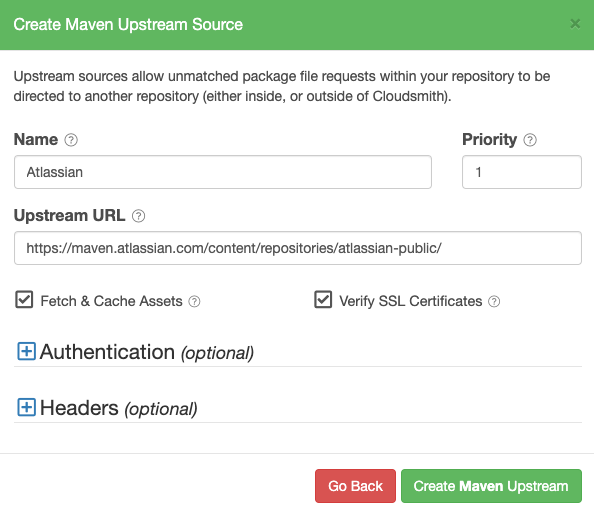
Task: Focus the Upstream URL input field
Action: point(298,248)
